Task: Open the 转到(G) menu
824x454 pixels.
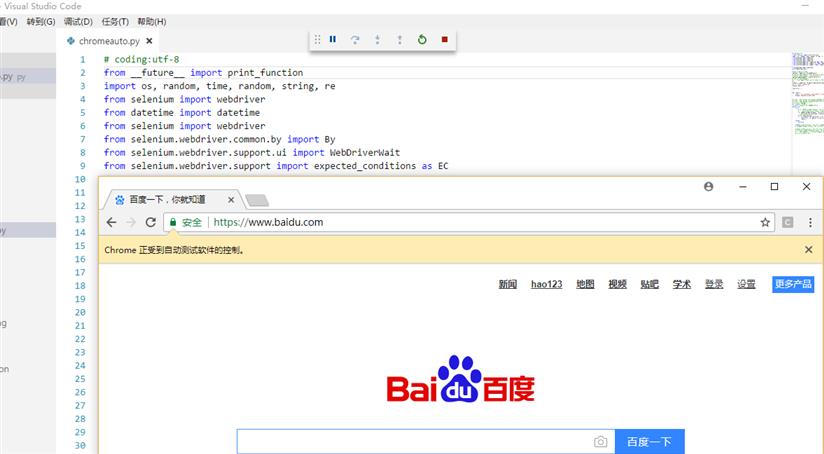Action: (x=41, y=22)
